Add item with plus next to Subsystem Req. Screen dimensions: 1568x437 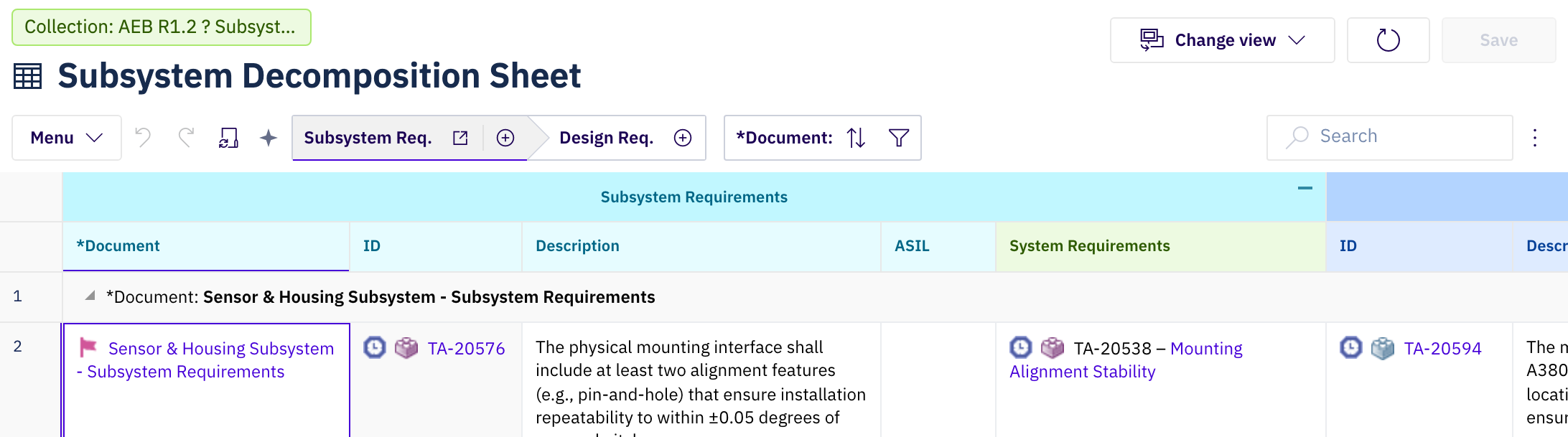point(505,138)
